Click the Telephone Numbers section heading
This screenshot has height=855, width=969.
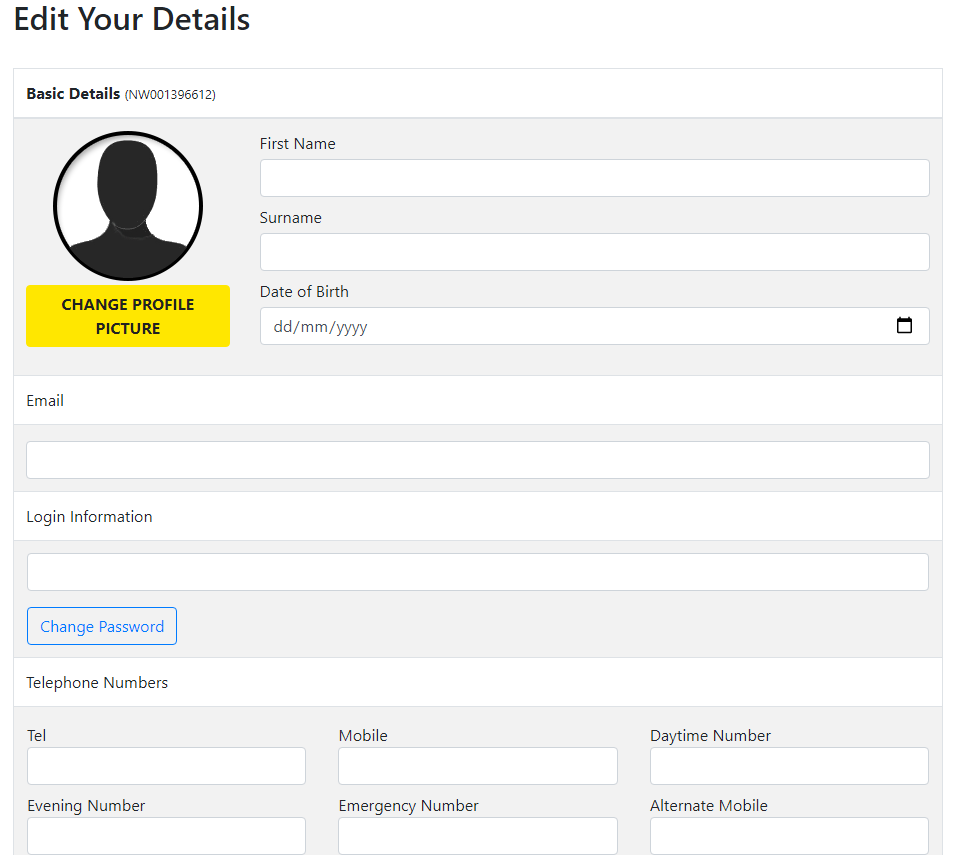pos(97,683)
